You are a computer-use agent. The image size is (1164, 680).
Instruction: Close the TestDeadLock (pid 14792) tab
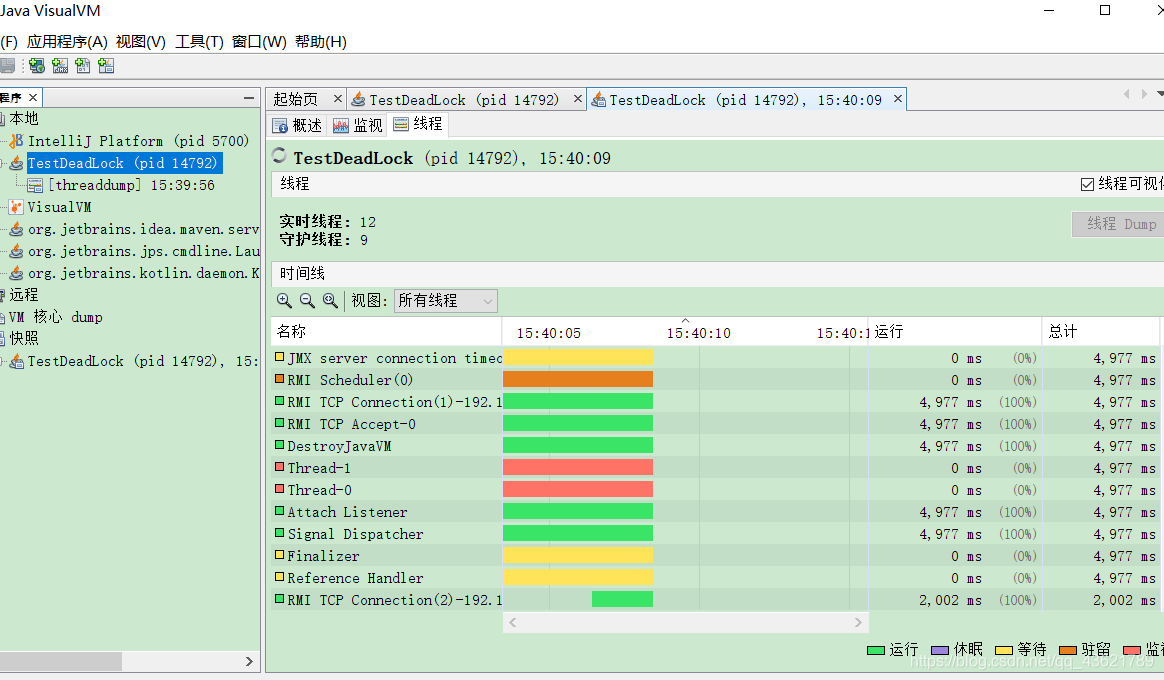578,99
